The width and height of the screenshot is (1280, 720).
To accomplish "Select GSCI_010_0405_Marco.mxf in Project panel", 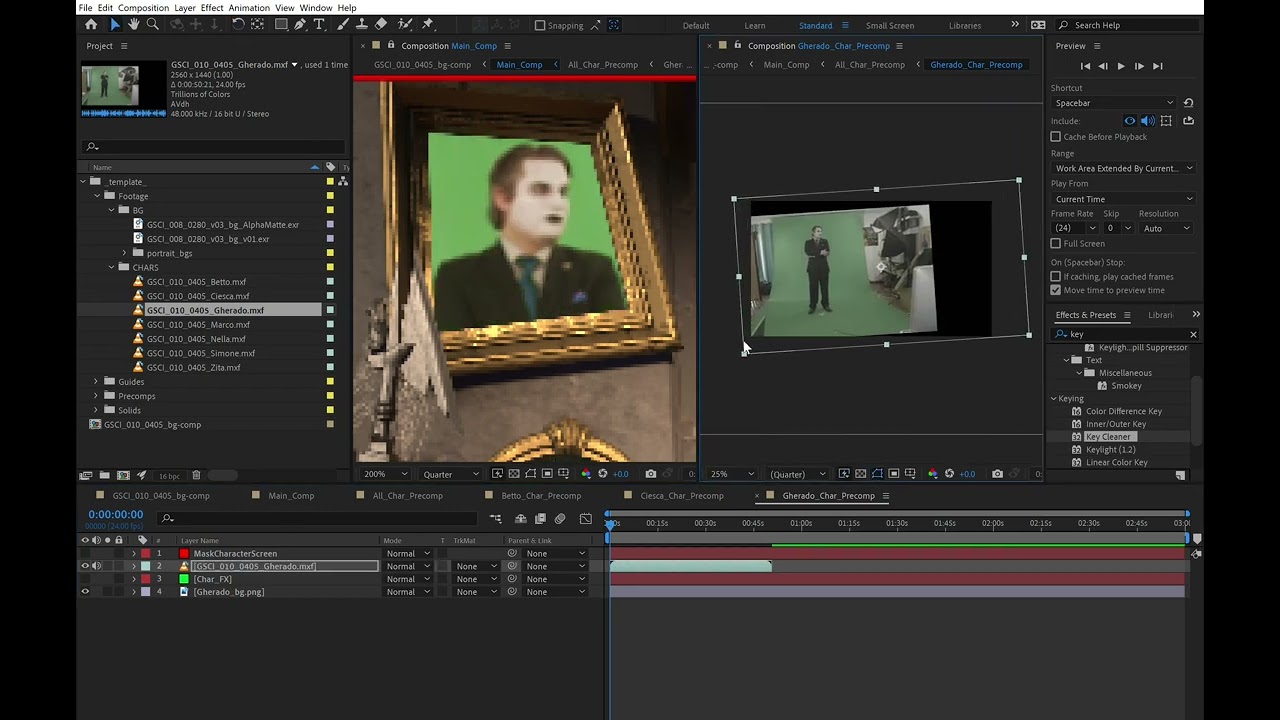I will point(198,325).
